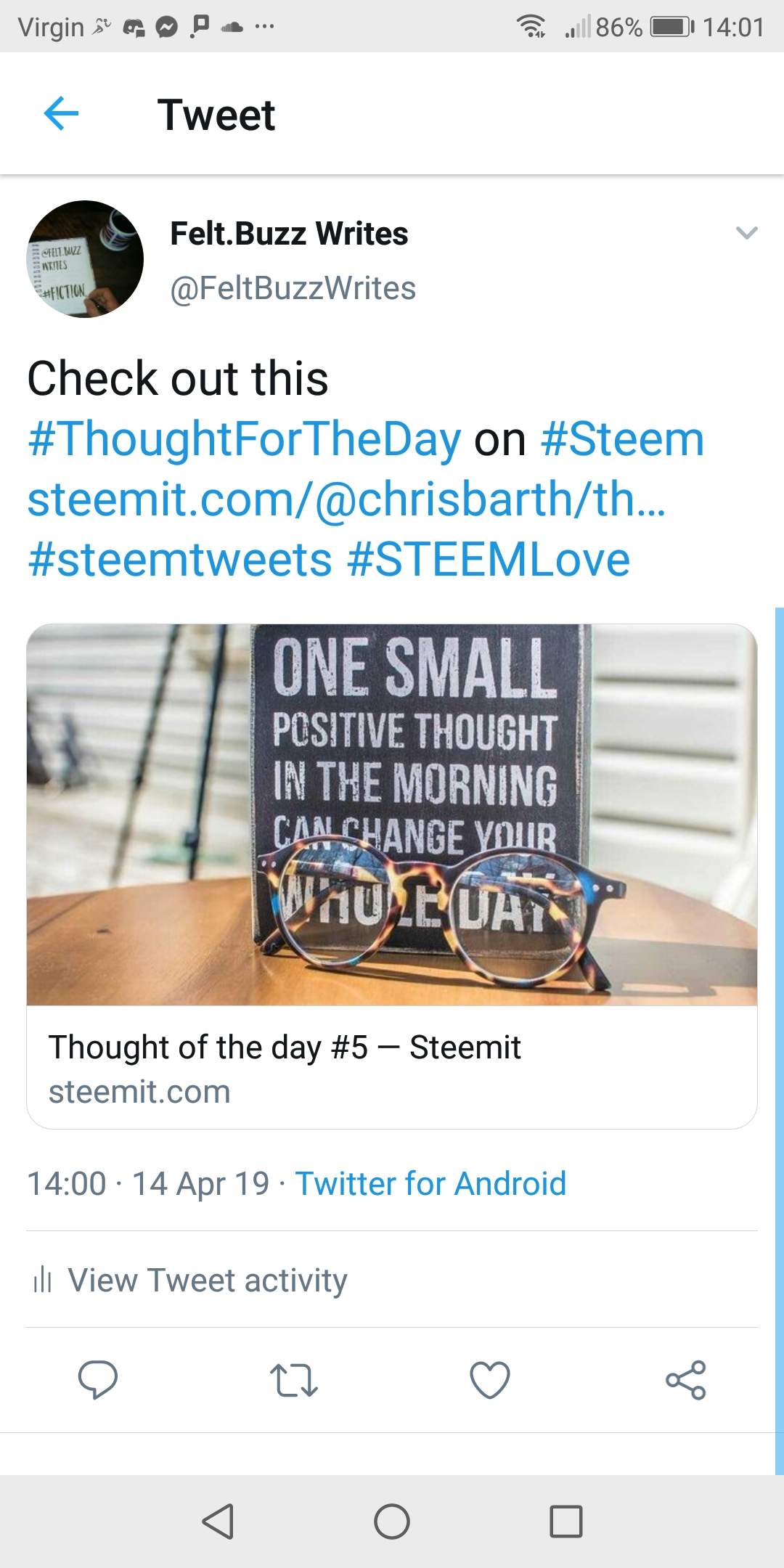Viewport: 784px width, 1568px height.
Task: Open tweet options chevron dropdown
Action: pyautogui.click(x=746, y=233)
